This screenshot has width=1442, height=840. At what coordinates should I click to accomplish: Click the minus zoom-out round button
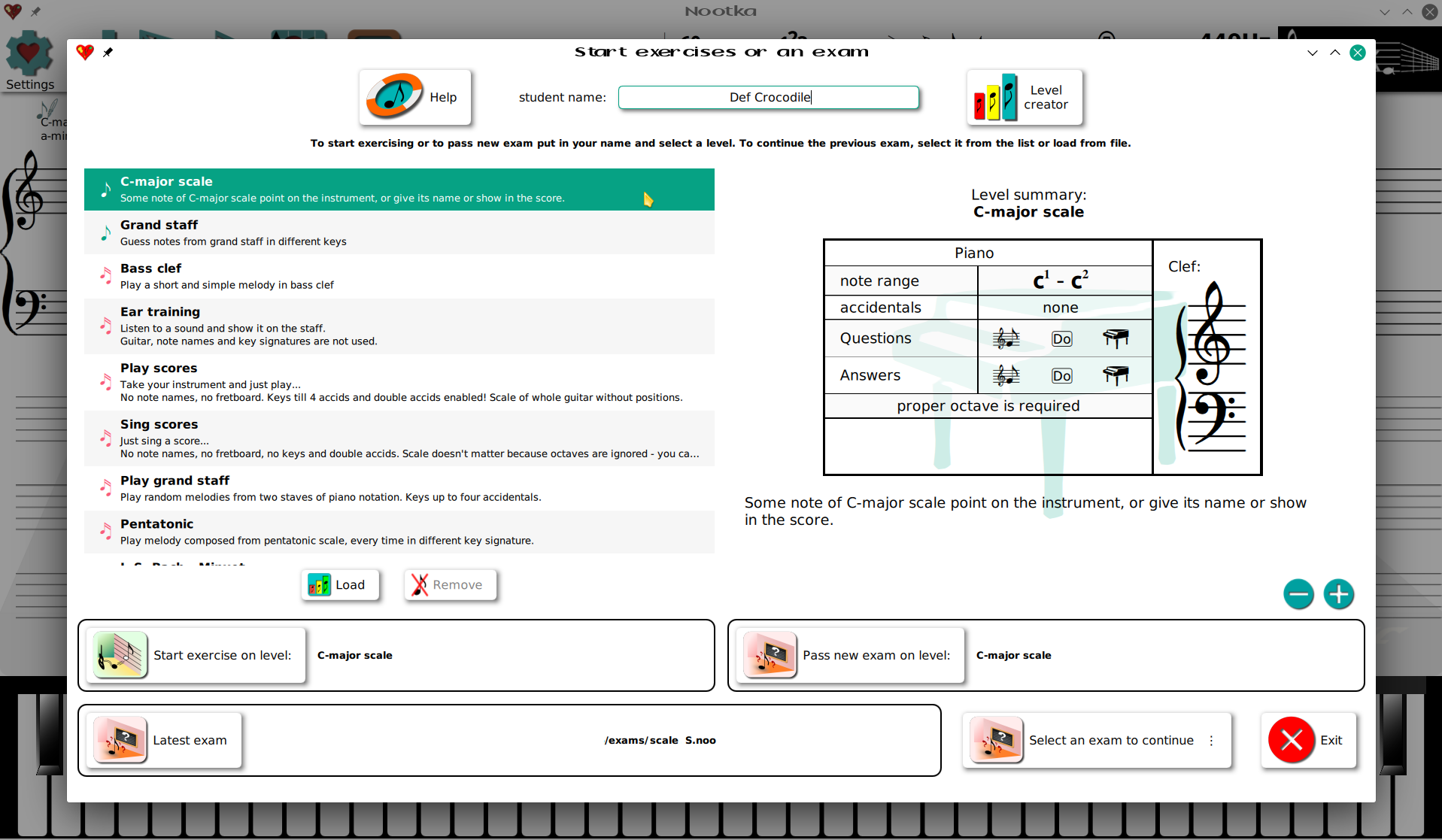(1298, 594)
